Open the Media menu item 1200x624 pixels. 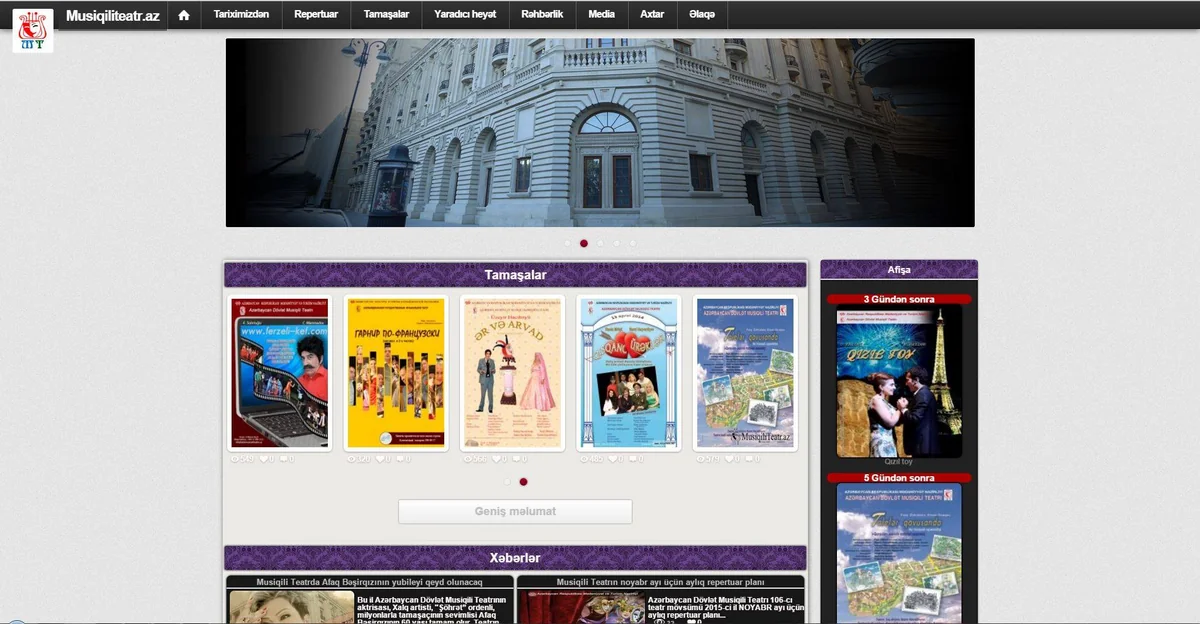coord(602,15)
